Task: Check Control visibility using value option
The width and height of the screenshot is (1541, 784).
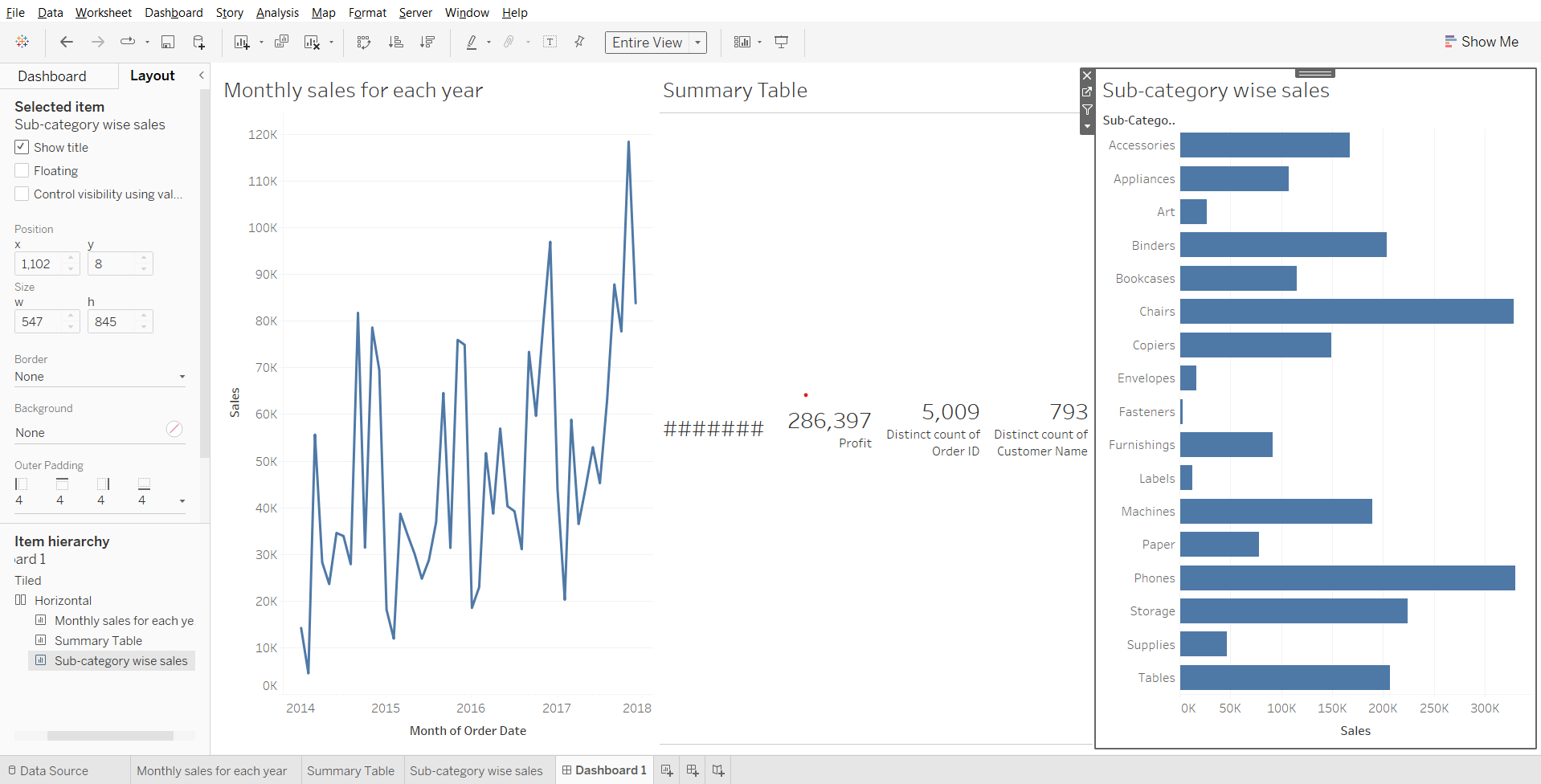Action: point(22,194)
